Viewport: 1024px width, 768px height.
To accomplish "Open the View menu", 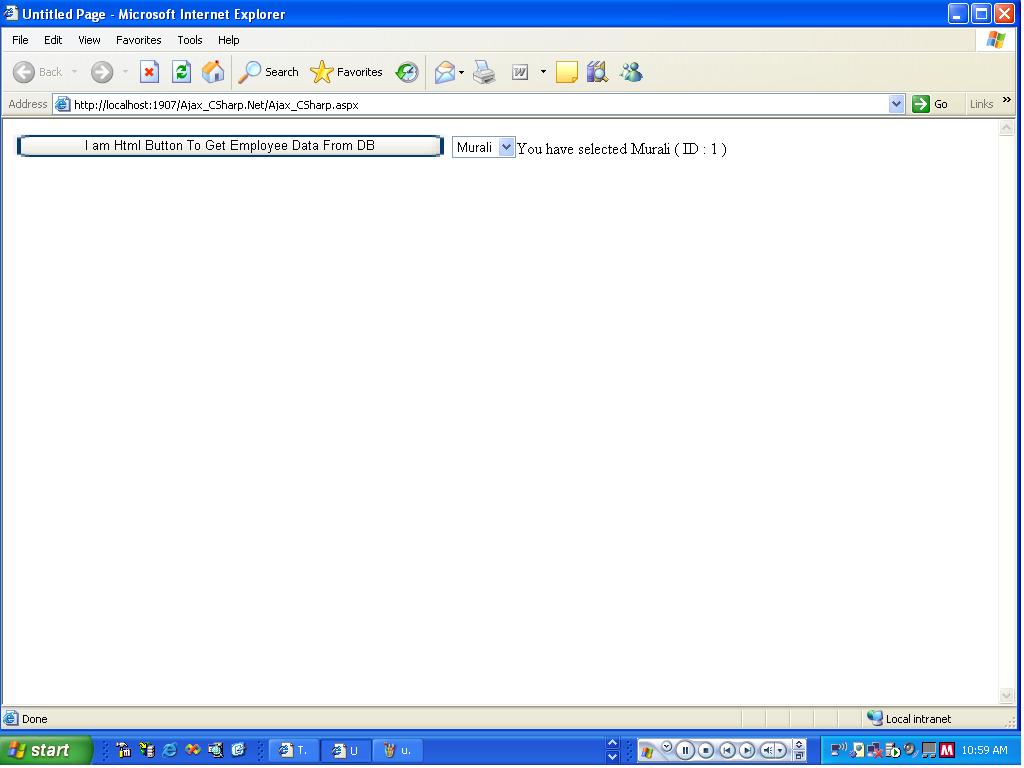I will [x=89, y=40].
